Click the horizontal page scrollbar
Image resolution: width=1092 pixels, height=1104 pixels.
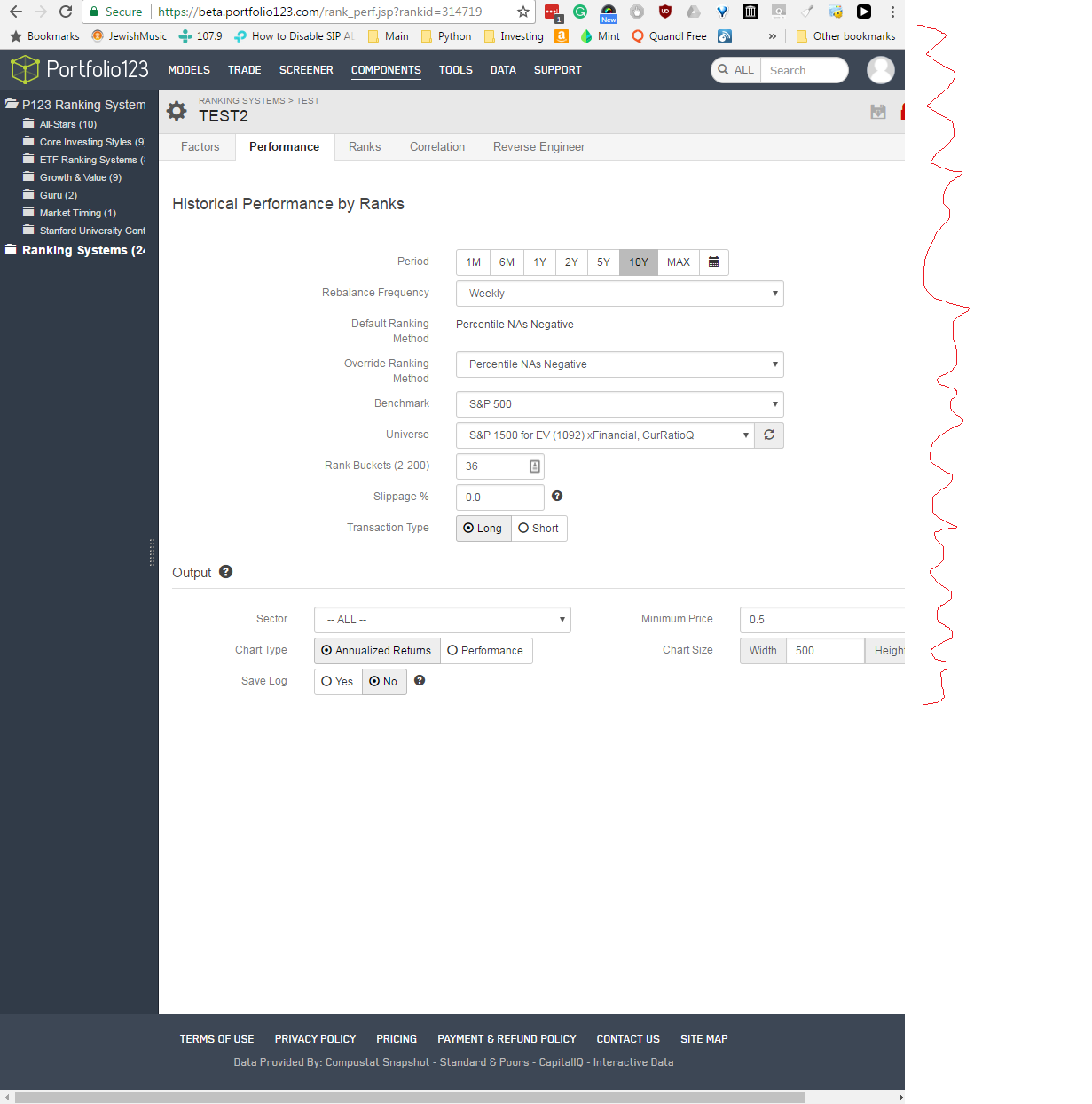(x=410, y=1097)
